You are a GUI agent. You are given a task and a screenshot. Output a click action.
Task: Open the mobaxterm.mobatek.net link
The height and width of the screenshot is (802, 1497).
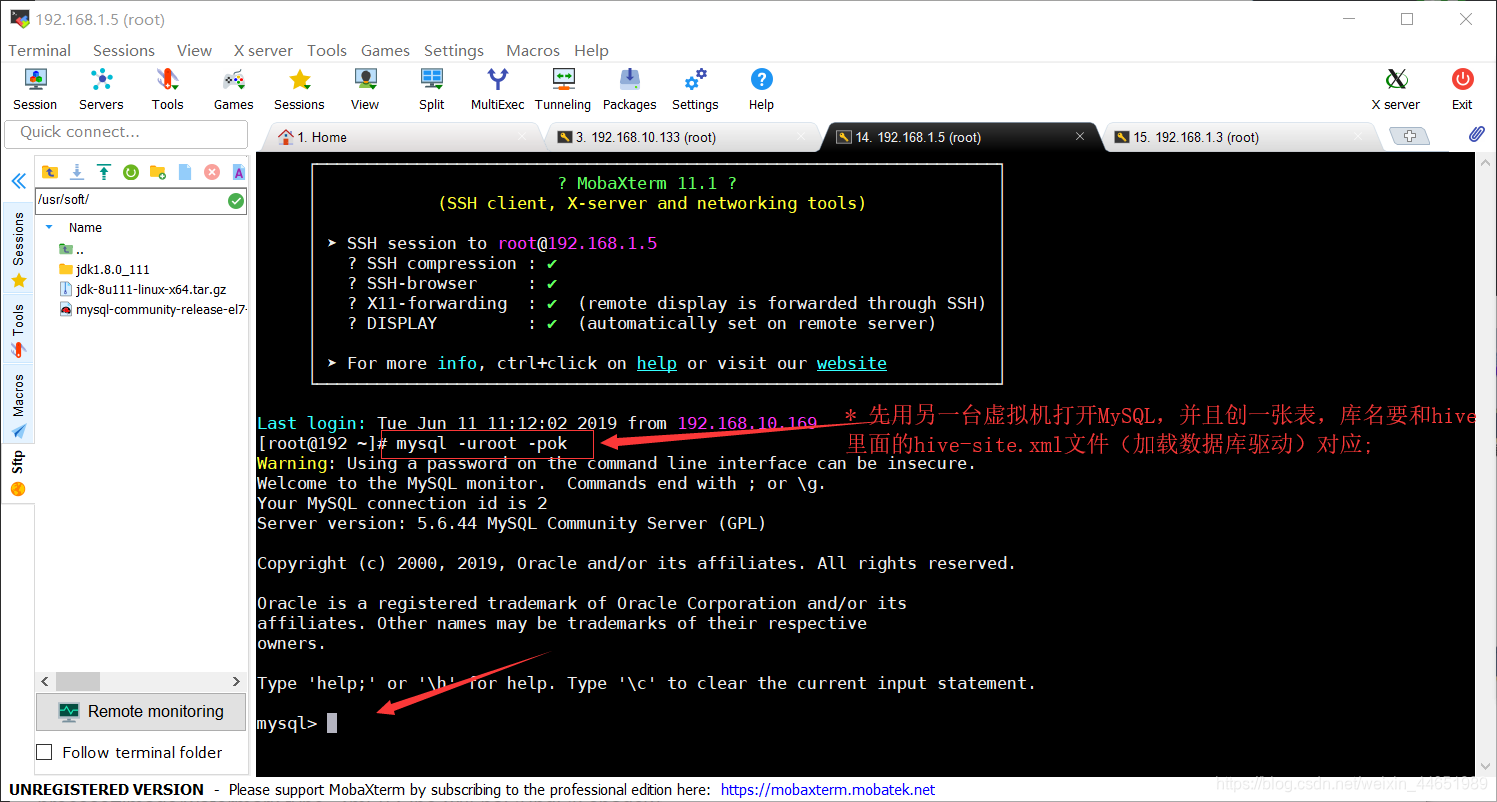click(x=828, y=789)
